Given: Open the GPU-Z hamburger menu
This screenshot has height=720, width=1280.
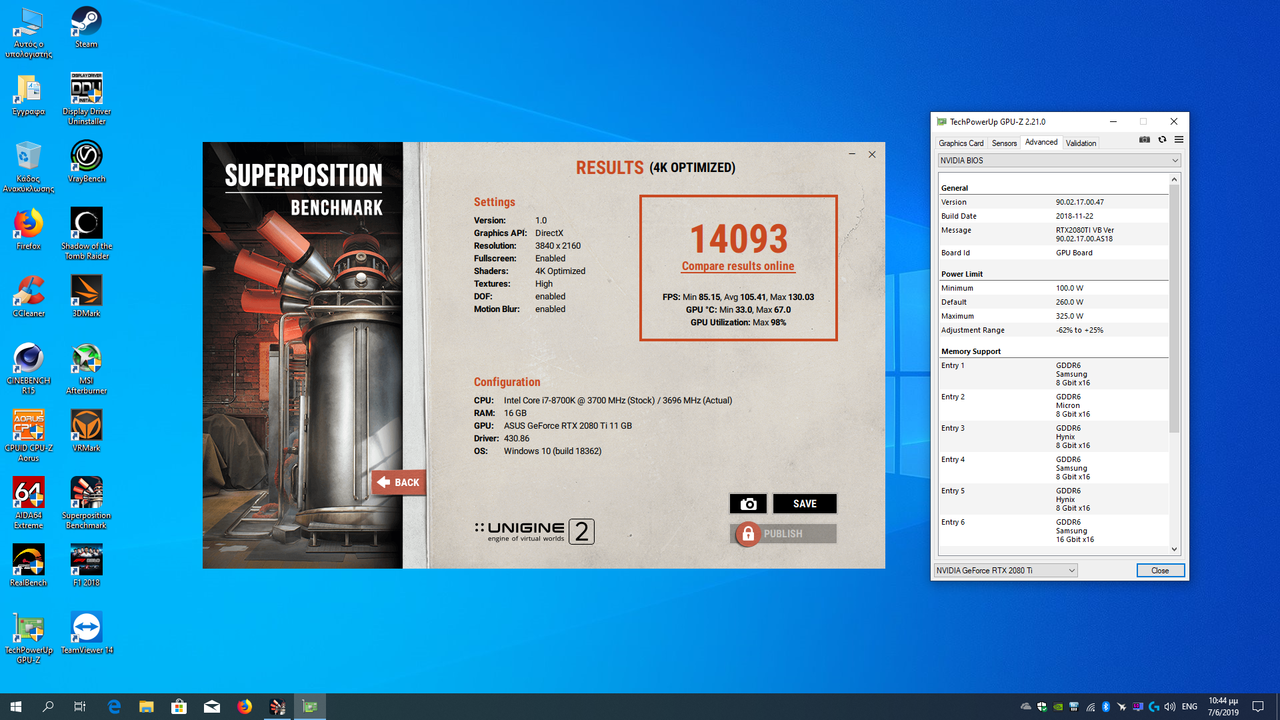Looking at the screenshot, I should [1179, 140].
